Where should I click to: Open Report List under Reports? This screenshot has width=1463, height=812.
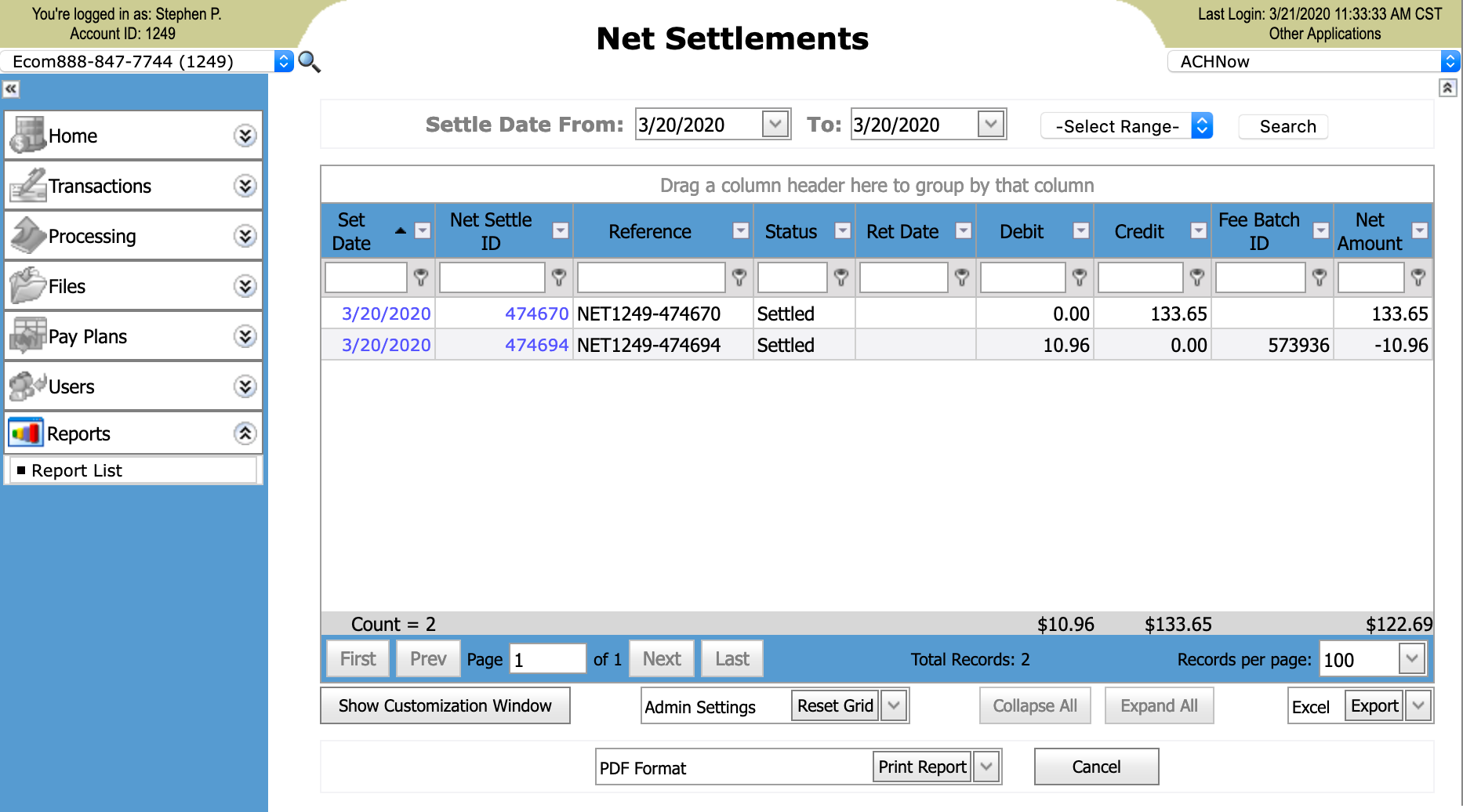coord(76,469)
